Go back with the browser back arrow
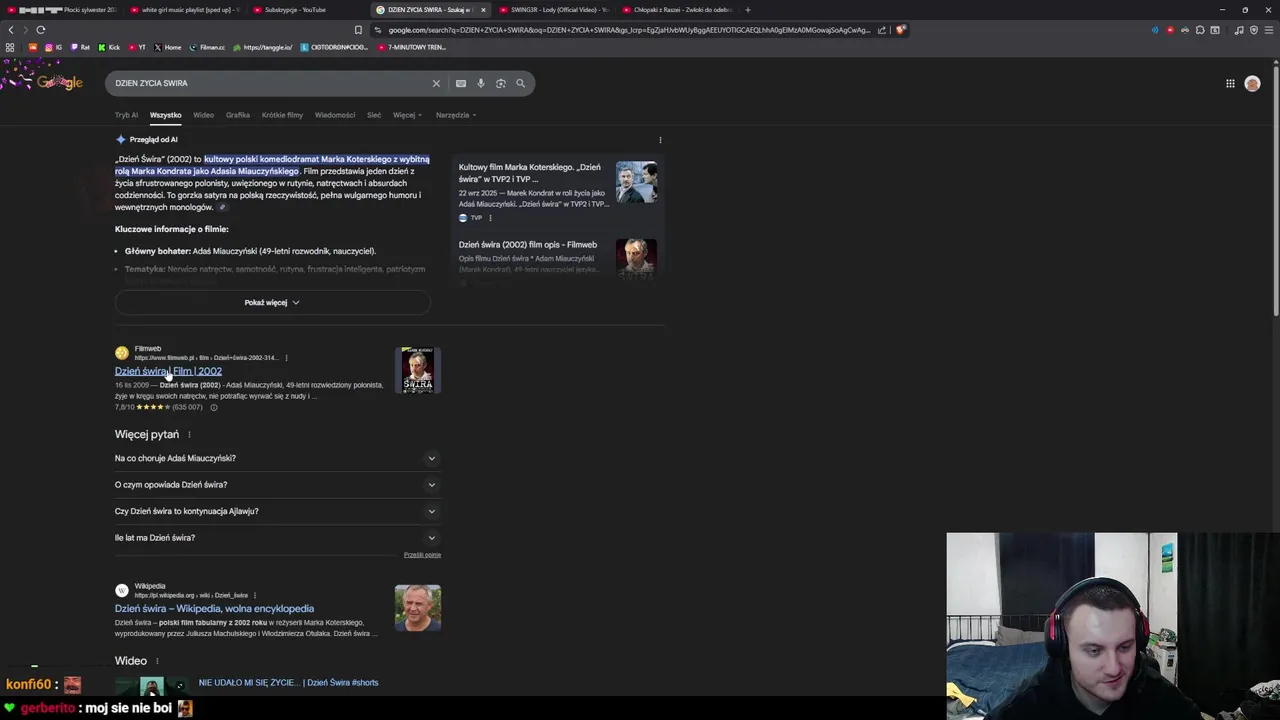1280x720 pixels. coord(11,30)
